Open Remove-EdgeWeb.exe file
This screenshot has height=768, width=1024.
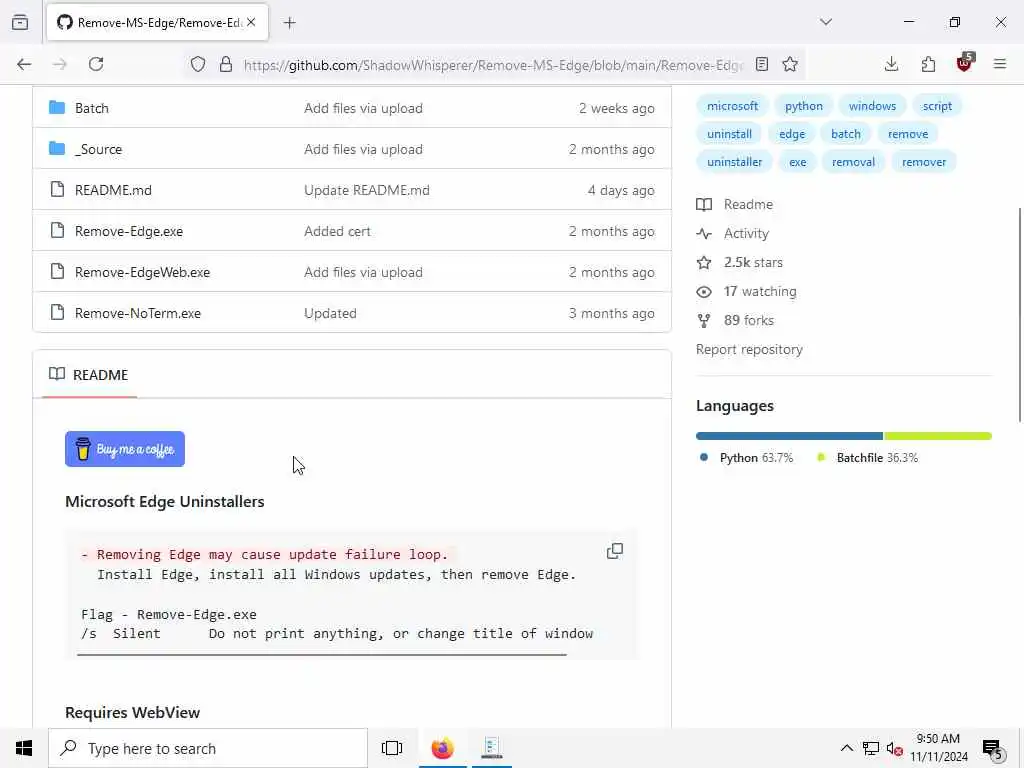coord(142,272)
